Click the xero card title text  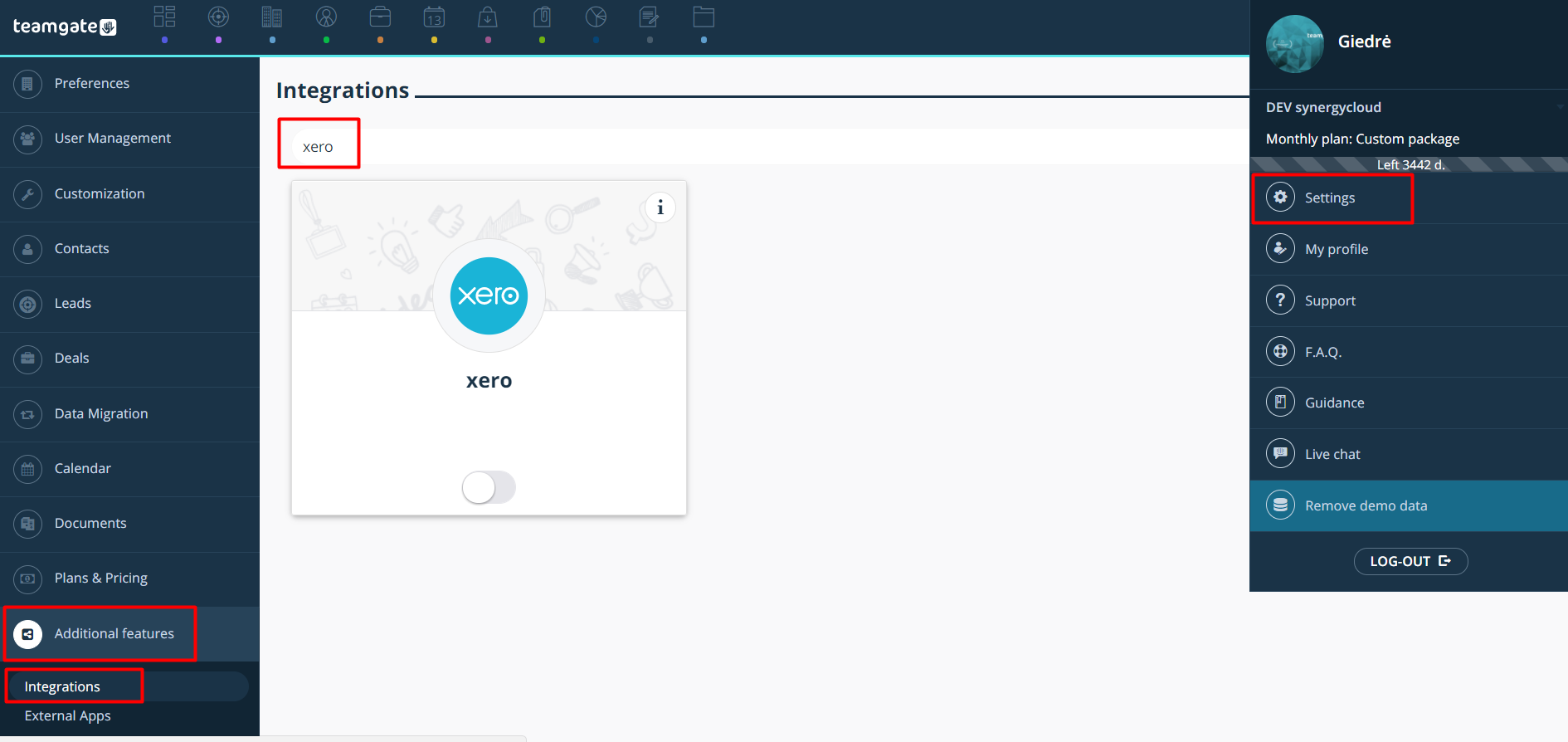click(489, 381)
